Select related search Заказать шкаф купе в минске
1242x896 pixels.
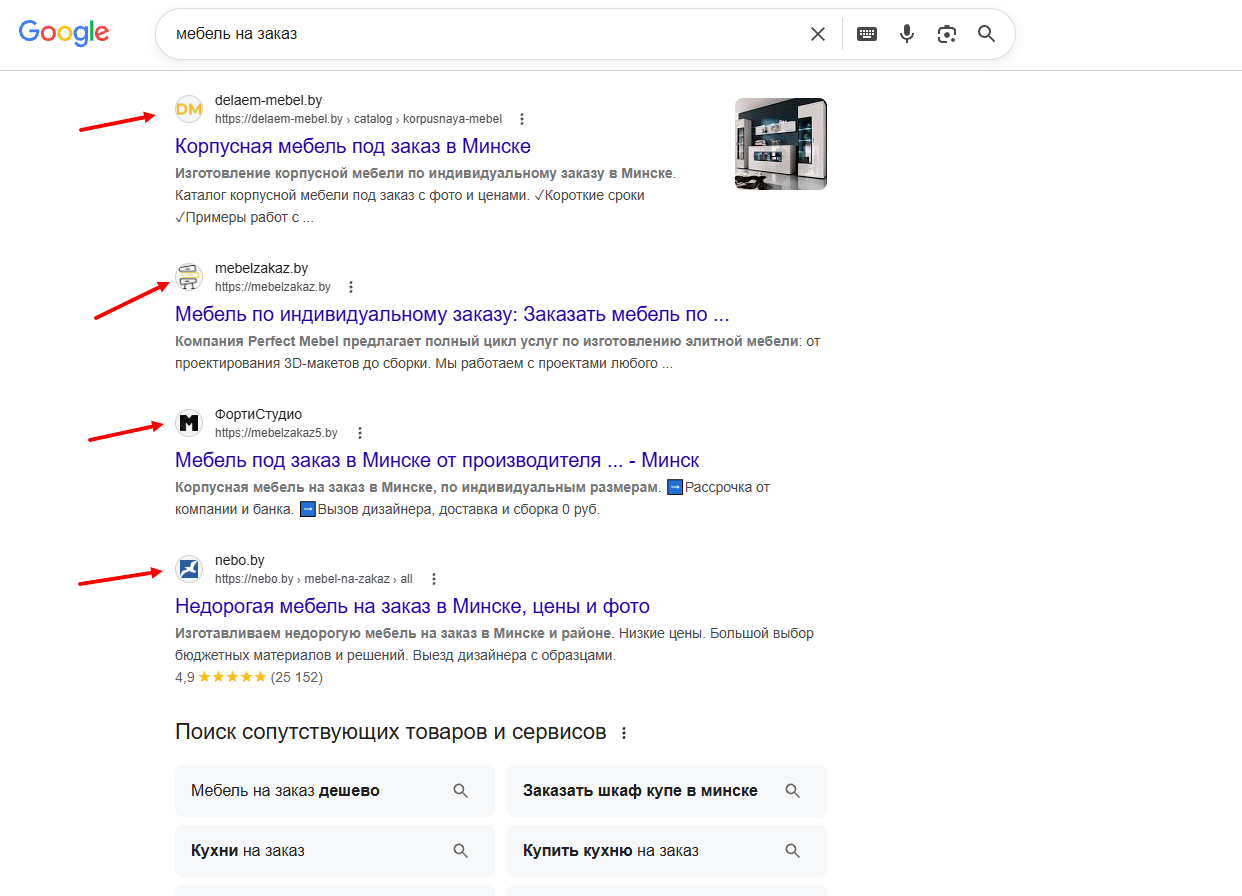pyautogui.click(x=667, y=791)
